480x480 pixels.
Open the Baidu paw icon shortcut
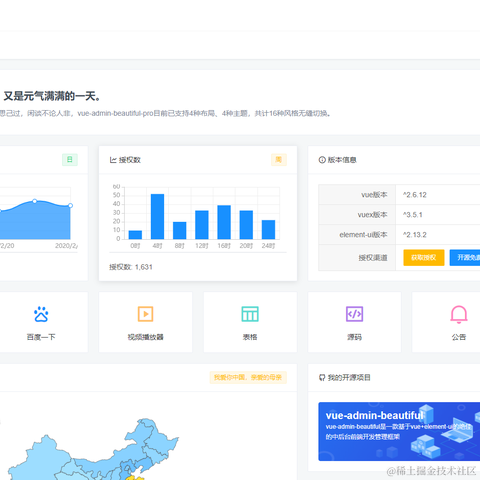tap(41, 314)
